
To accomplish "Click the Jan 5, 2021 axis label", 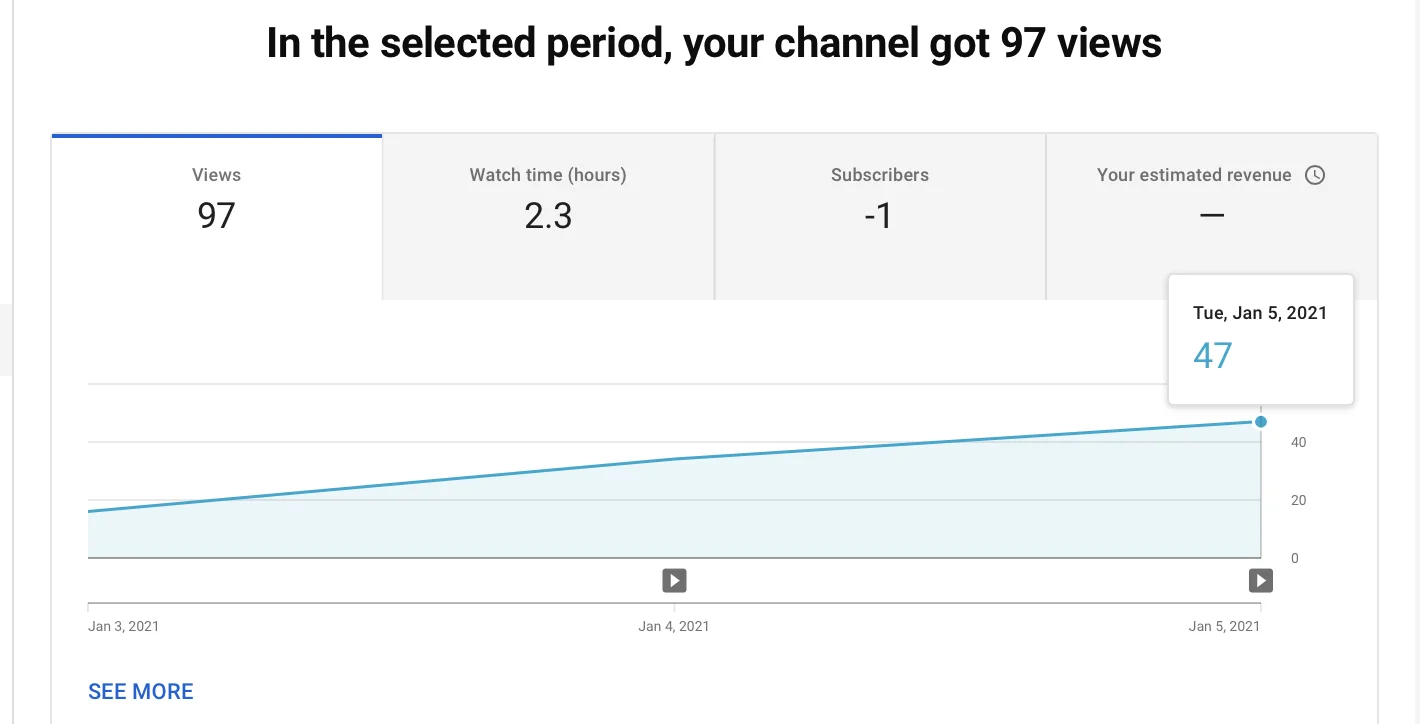I will tap(1224, 626).
